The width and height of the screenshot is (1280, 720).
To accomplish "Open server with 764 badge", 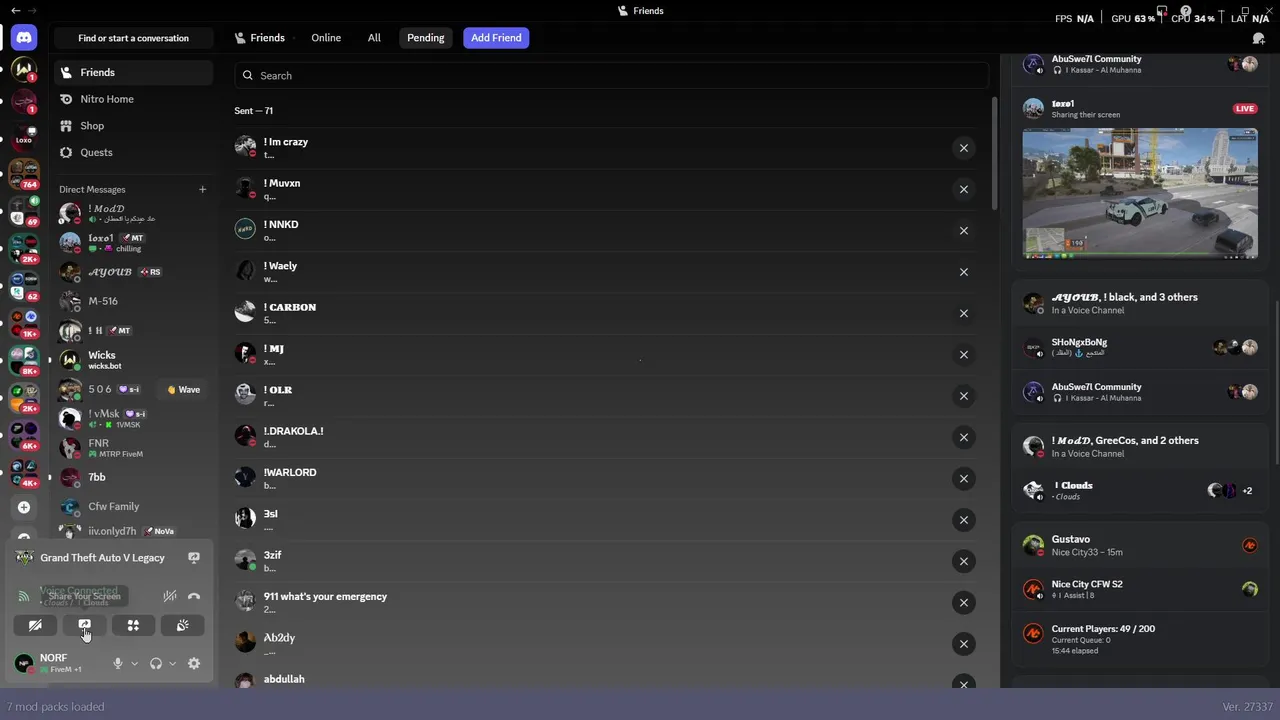I will pos(24,174).
